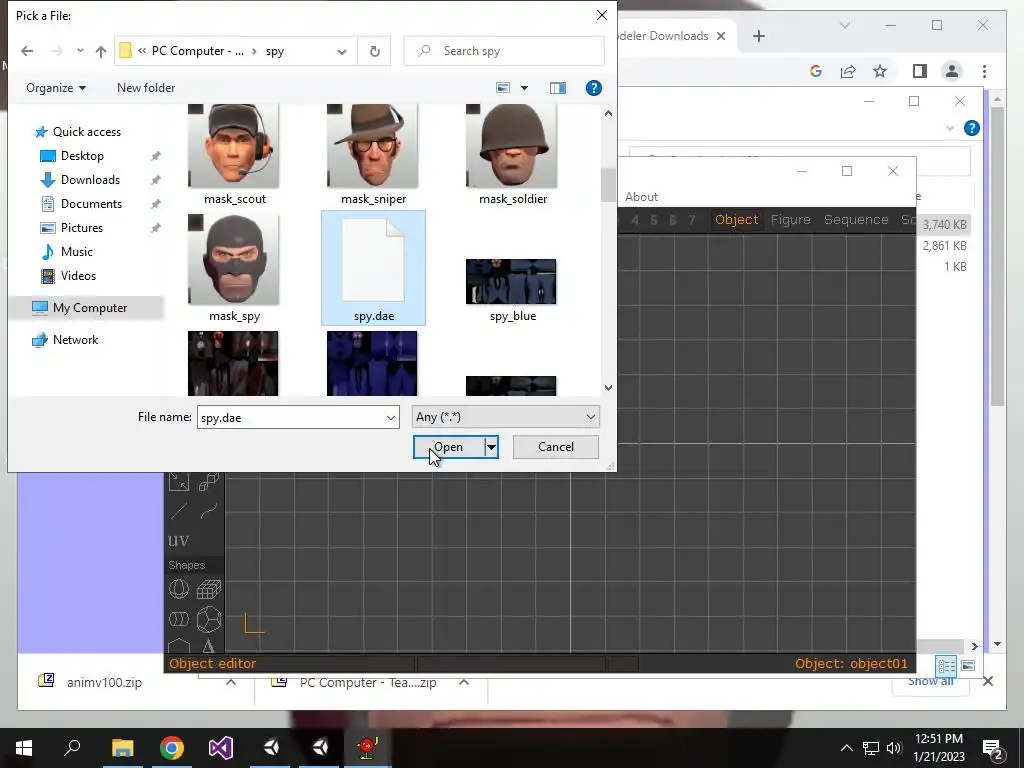The height and width of the screenshot is (768, 1024).
Task: Open a new Chrome tab
Action: point(758,37)
